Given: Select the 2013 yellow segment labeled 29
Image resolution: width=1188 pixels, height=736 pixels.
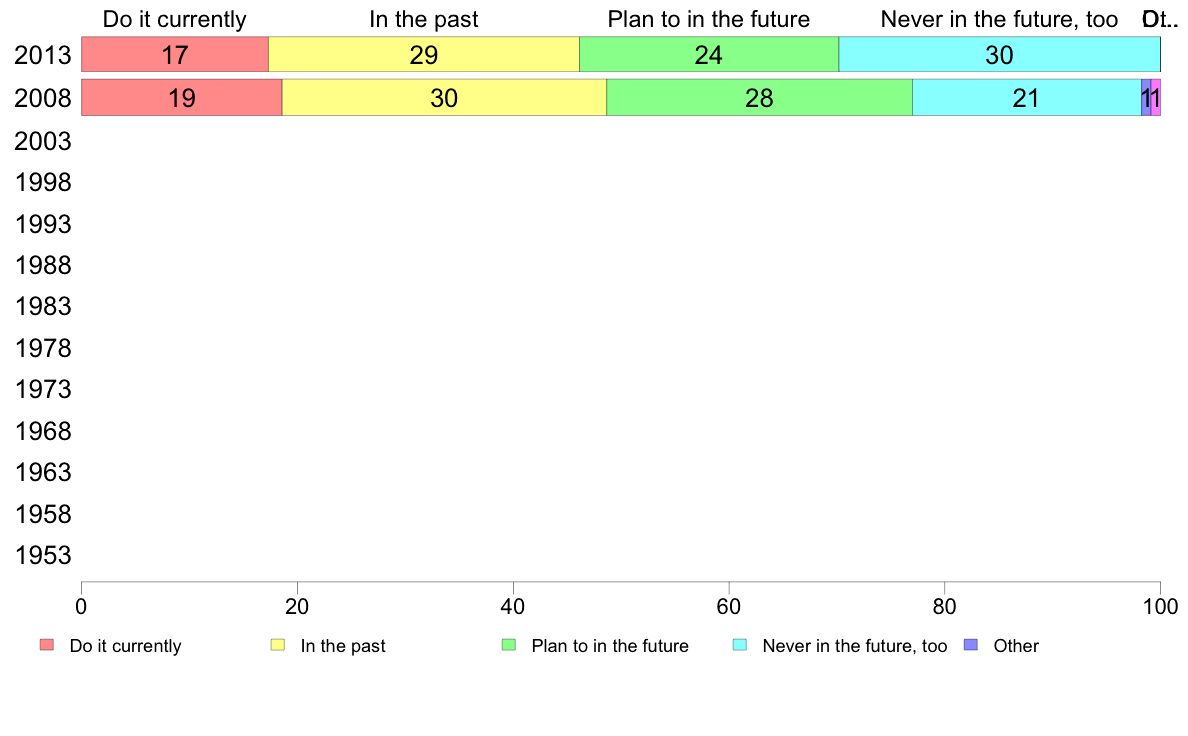Looking at the screenshot, I should (x=424, y=55).
